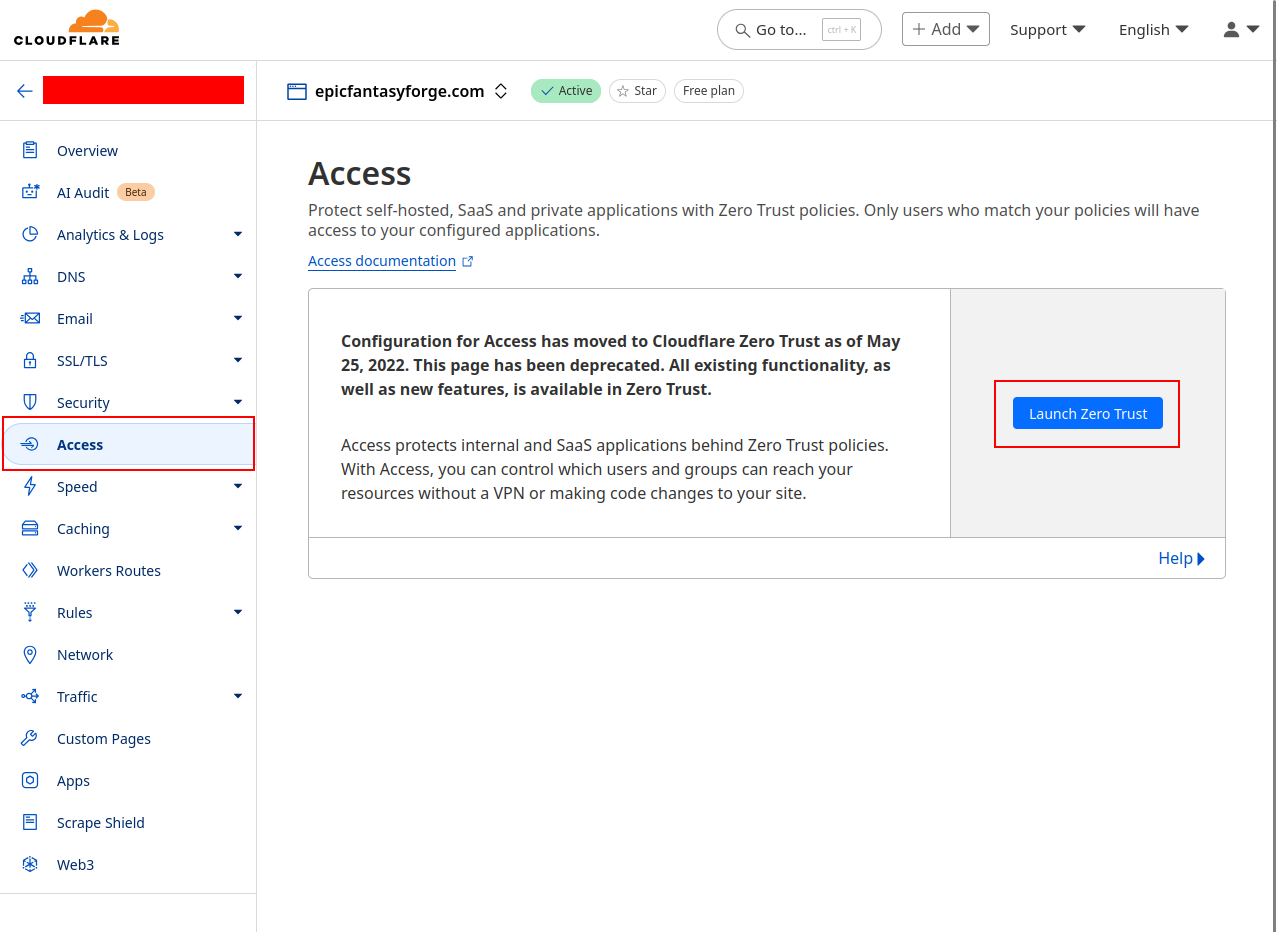Click the Workers Routes diamond icon
The image size is (1277, 932).
click(30, 570)
